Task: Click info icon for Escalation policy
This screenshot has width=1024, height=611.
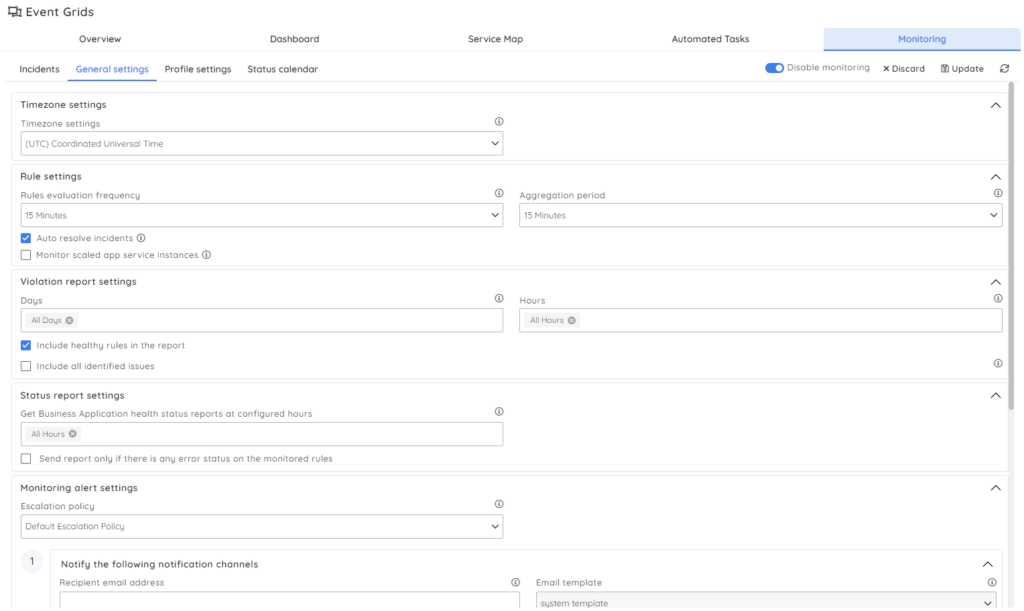Action: click(499, 505)
